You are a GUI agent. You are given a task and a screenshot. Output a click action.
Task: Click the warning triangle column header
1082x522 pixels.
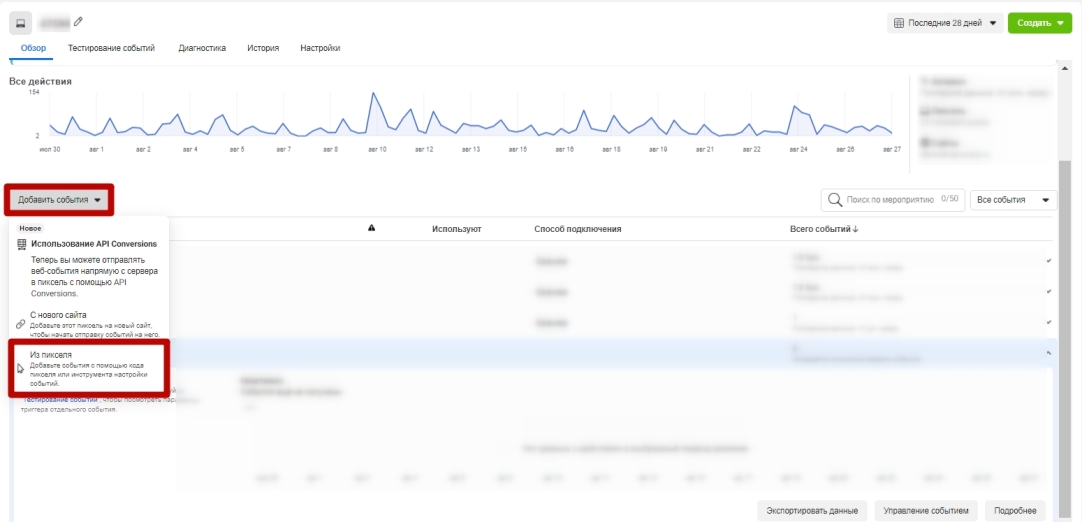(372, 228)
